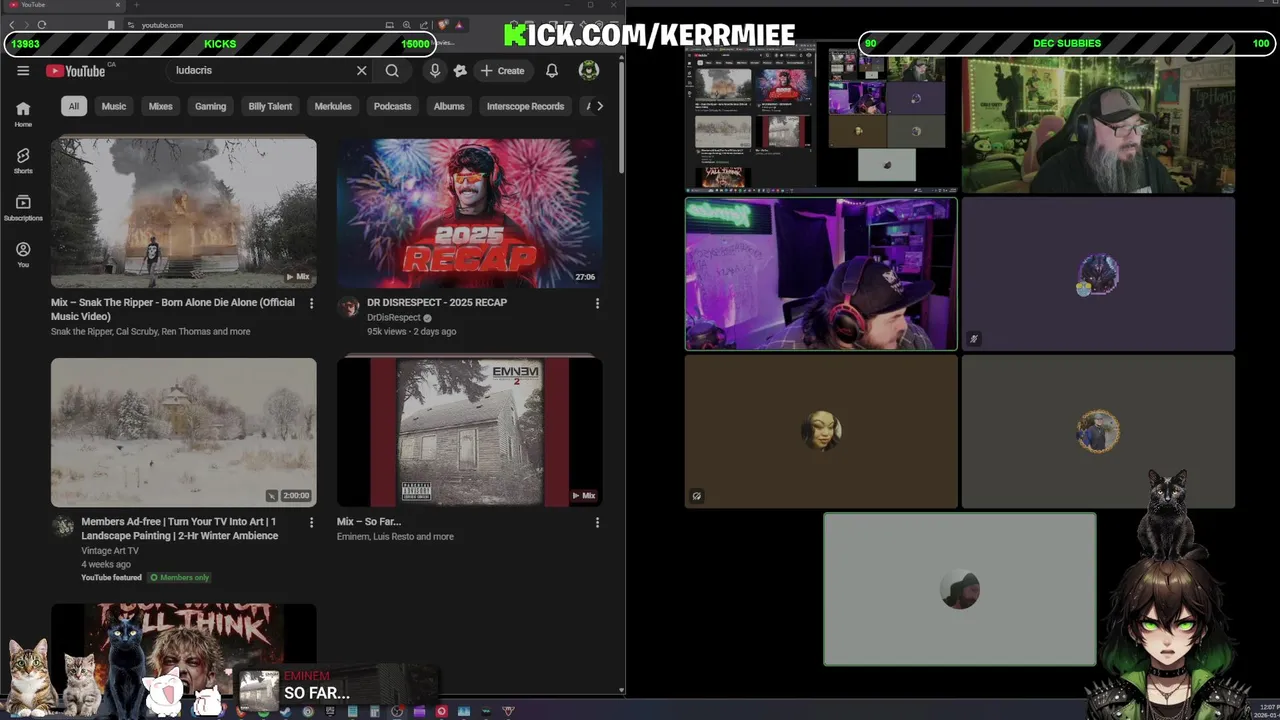Click the 'YouTube featured' label
The image size is (1280, 720).
111,577
